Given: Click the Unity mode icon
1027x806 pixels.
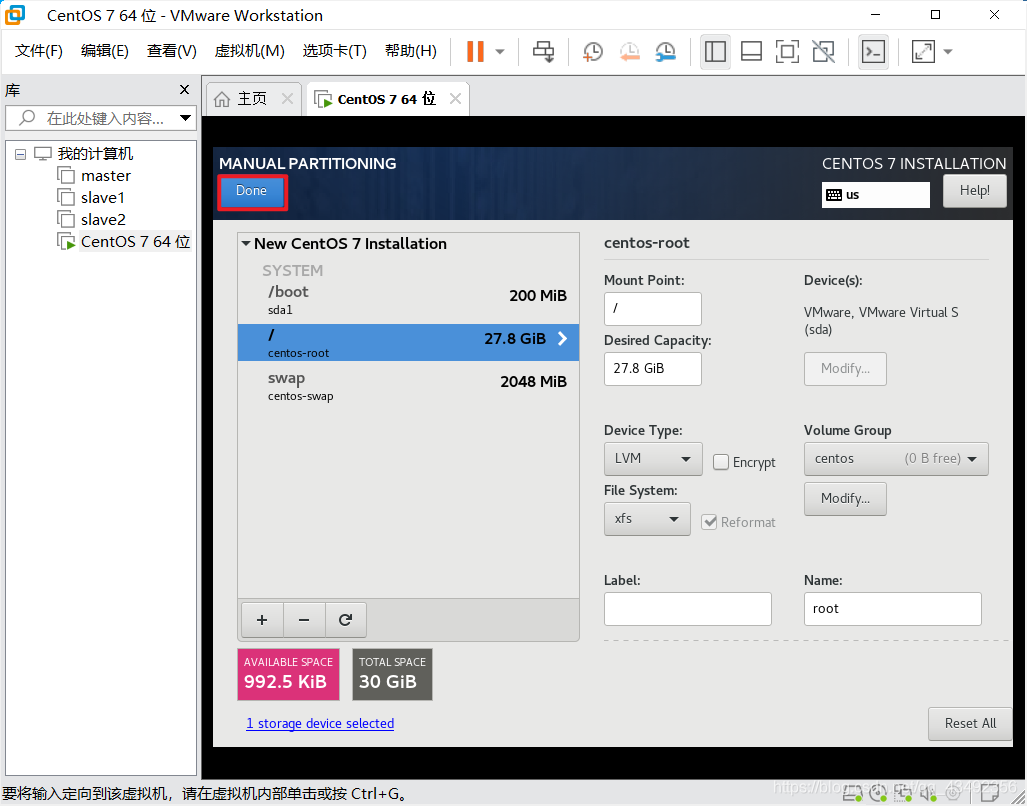Looking at the screenshot, I should (x=823, y=51).
